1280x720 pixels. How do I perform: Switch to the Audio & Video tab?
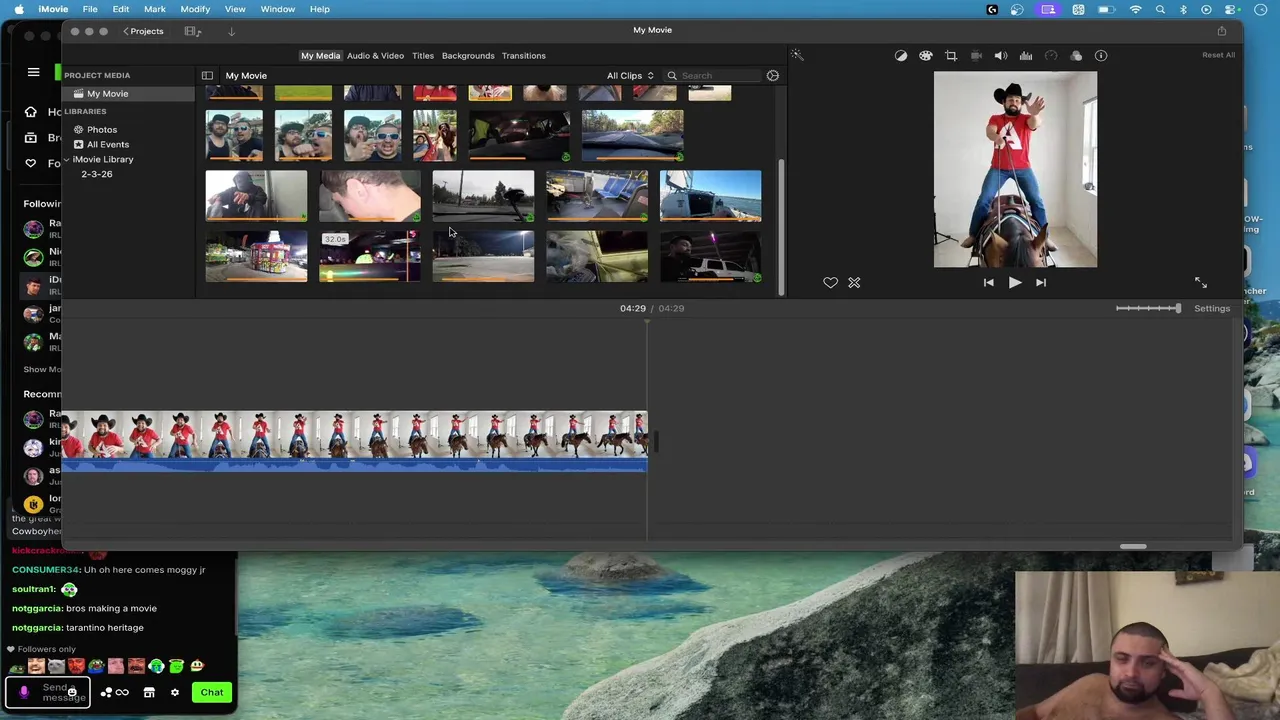point(375,56)
